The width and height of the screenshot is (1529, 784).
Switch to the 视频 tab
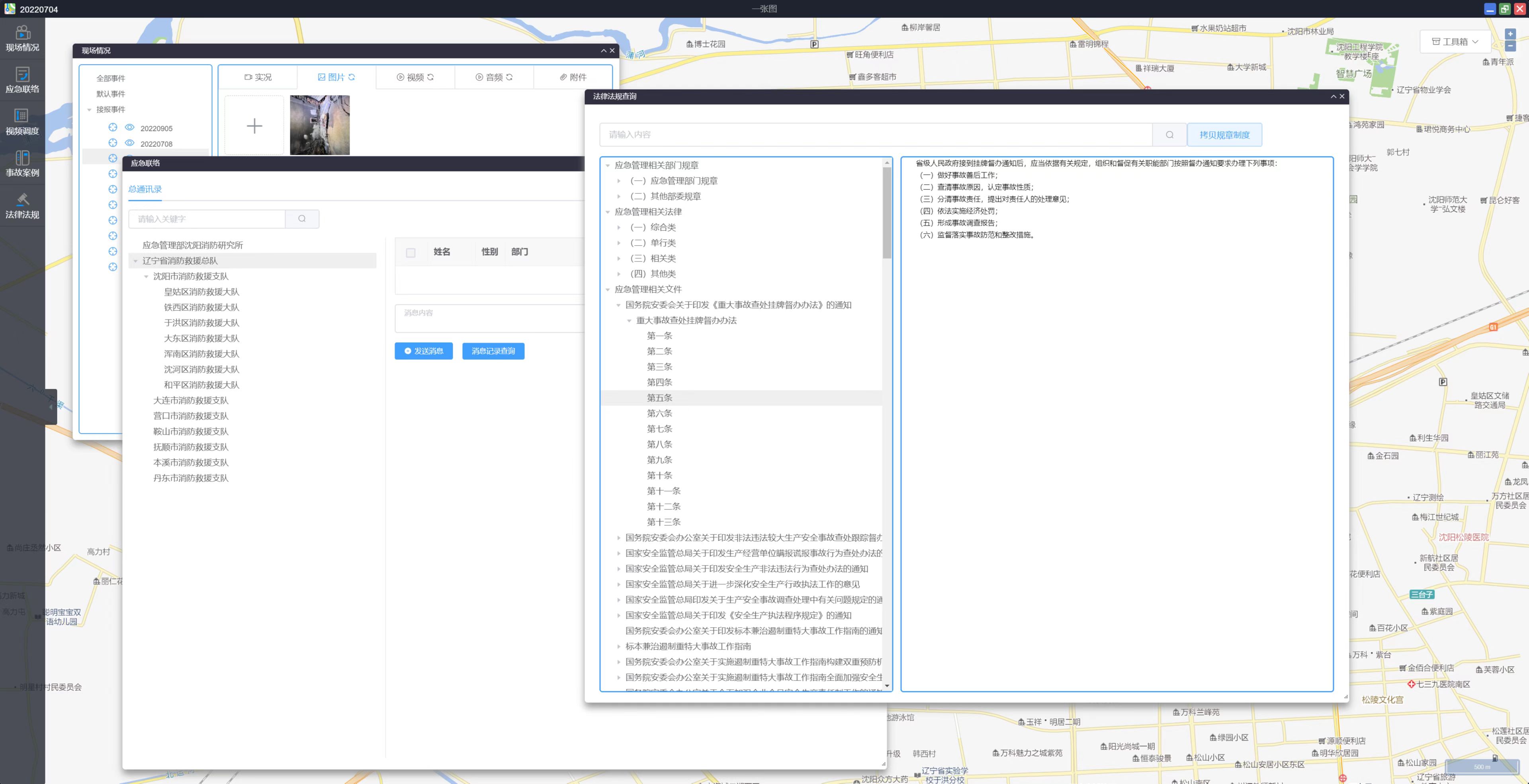(x=415, y=77)
